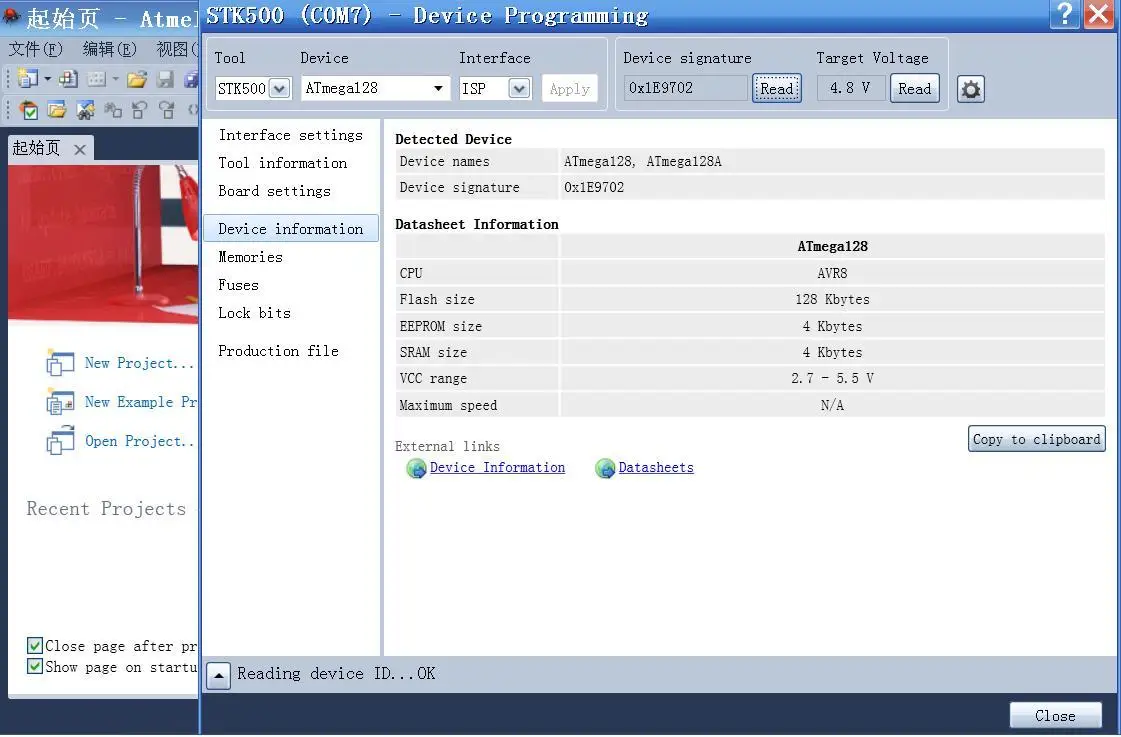Click the Close button at dialog bottom
The height and width of the screenshot is (737, 1121).
coord(1055,716)
